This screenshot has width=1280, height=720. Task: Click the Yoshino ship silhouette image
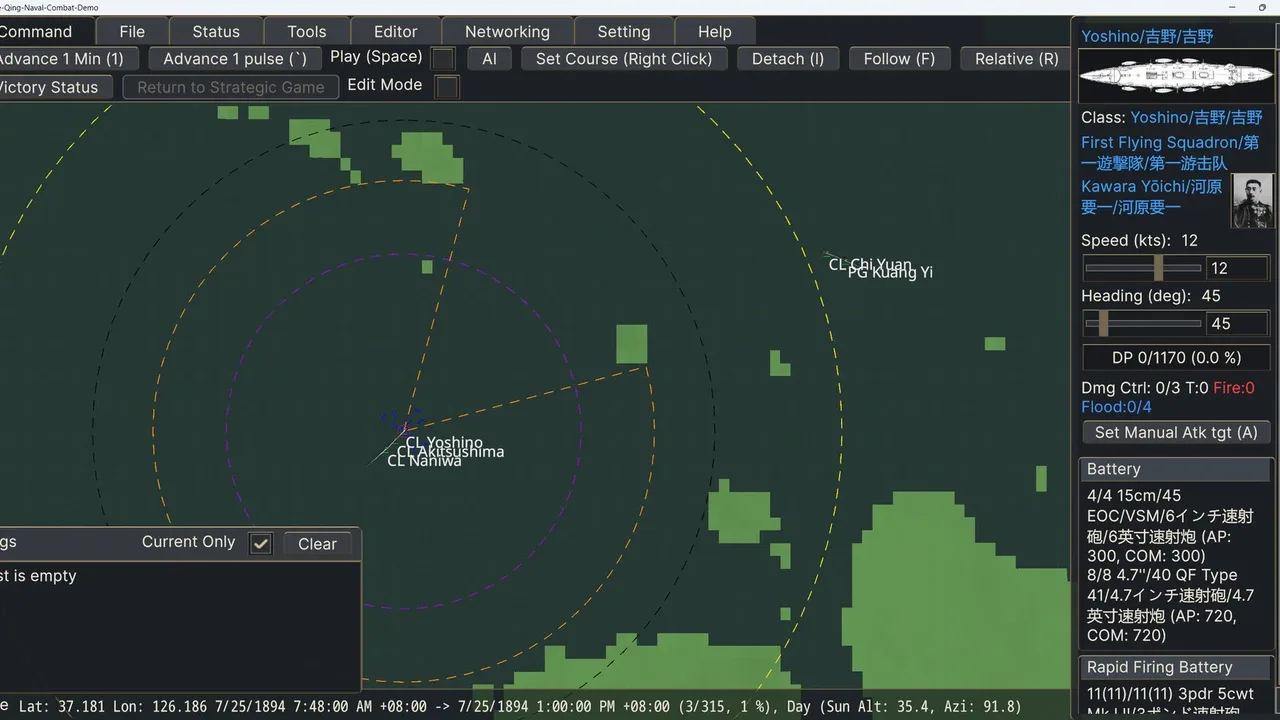click(x=1175, y=74)
